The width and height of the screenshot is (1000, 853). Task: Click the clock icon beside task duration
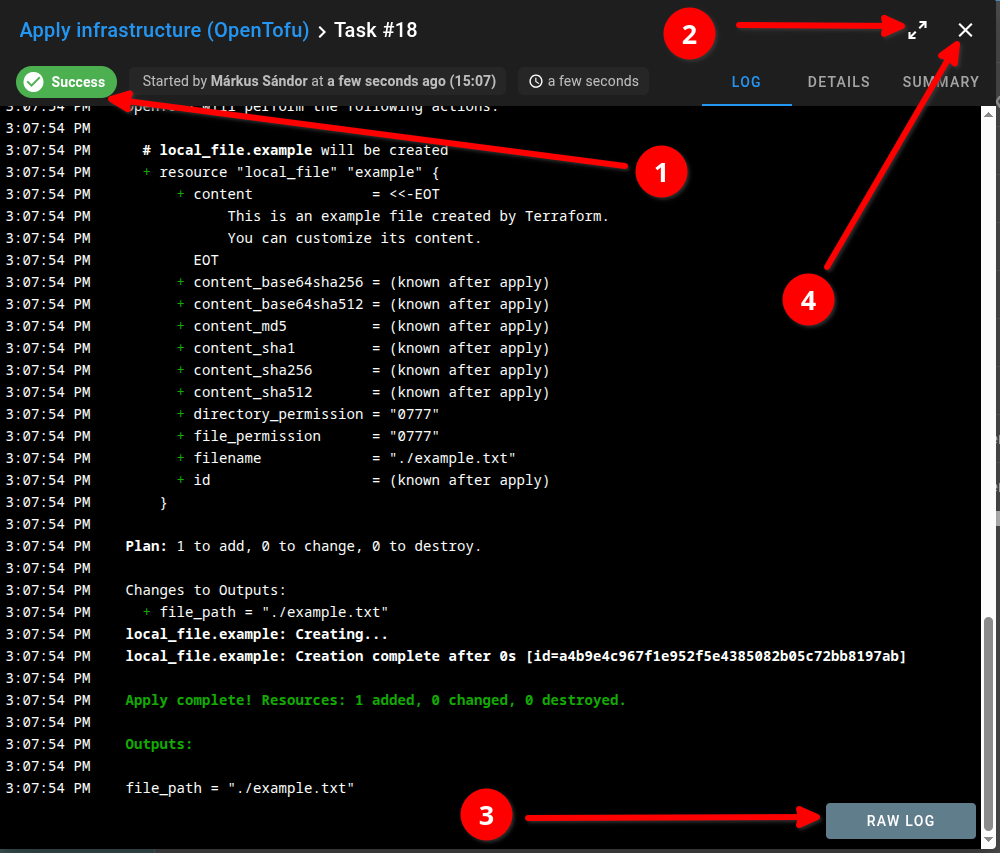click(x=536, y=82)
